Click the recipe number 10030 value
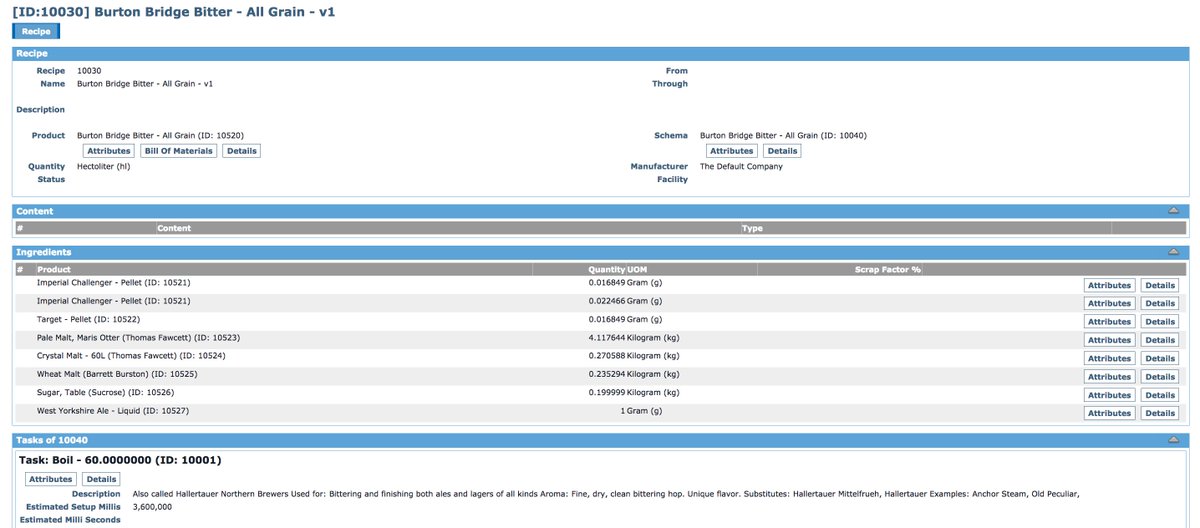 pos(89,71)
